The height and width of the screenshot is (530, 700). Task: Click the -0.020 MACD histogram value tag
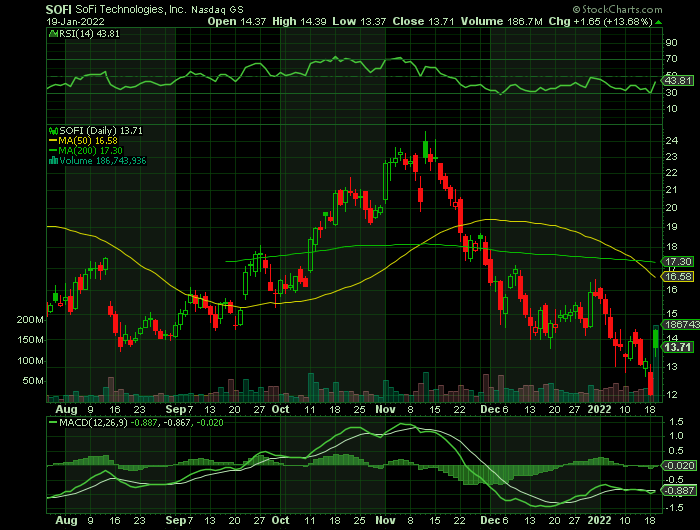(679, 466)
